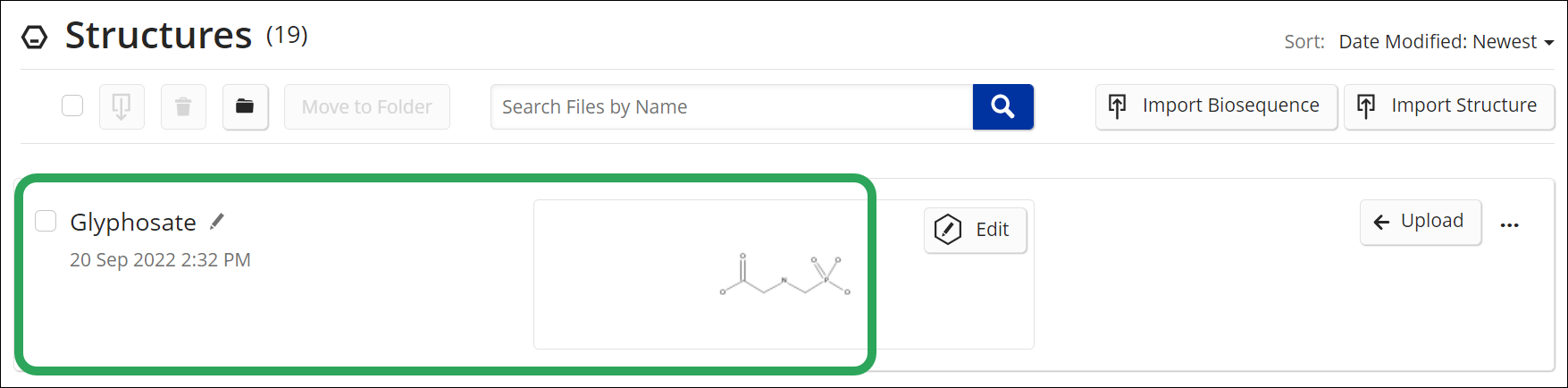Open the Glyphosate molecule thumbnail
This screenshot has height=388, width=1568.
784,274
